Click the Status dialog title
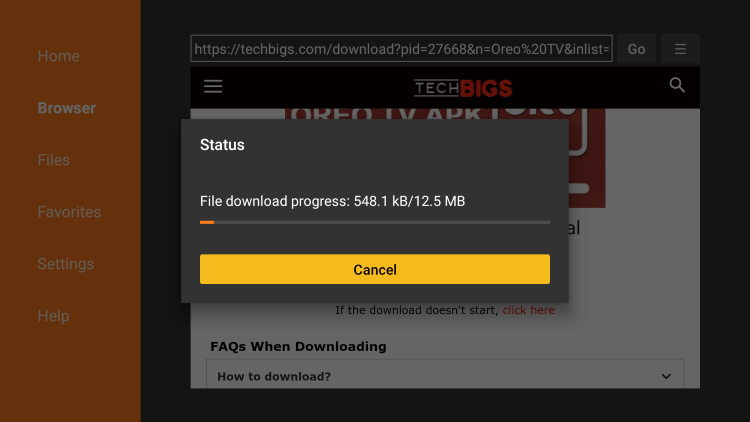 222,145
